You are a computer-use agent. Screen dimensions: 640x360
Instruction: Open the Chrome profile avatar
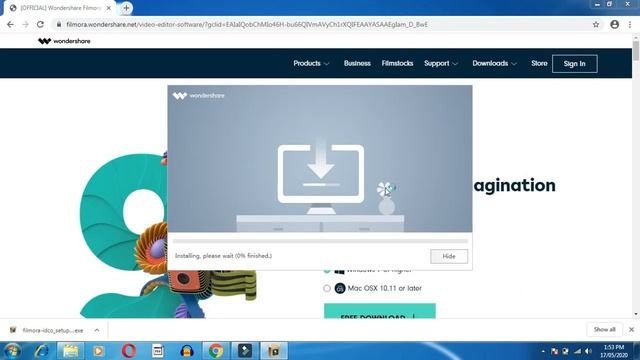point(614,24)
